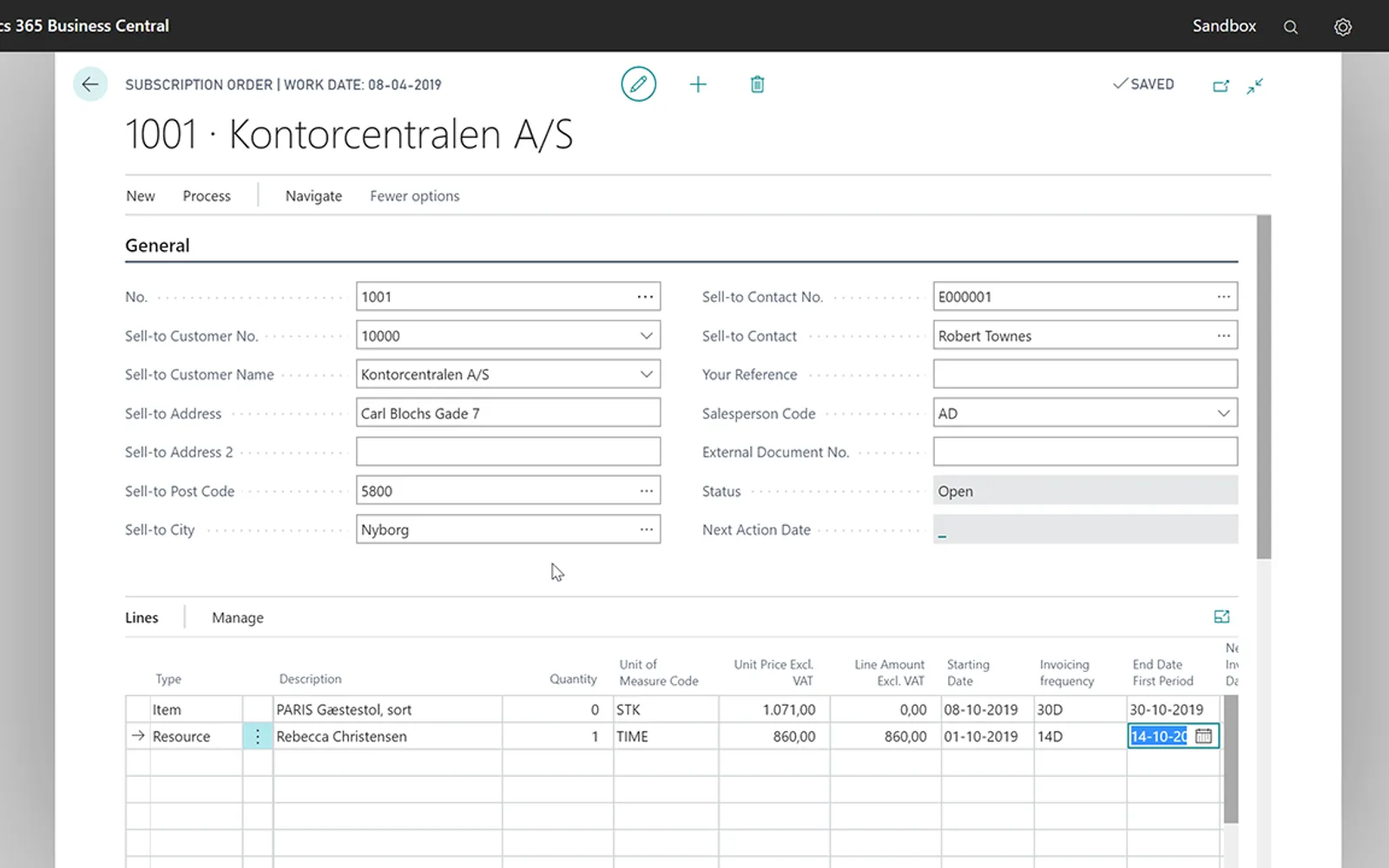The height and width of the screenshot is (868, 1389).
Task: Click Fewer options link
Action: pos(415,196)
